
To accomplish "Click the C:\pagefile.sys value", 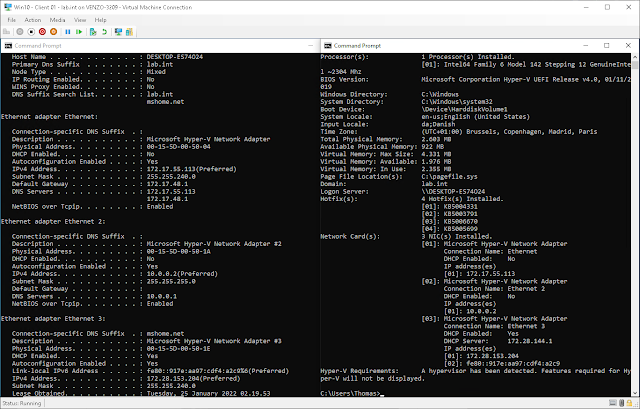I will [449, 177].
